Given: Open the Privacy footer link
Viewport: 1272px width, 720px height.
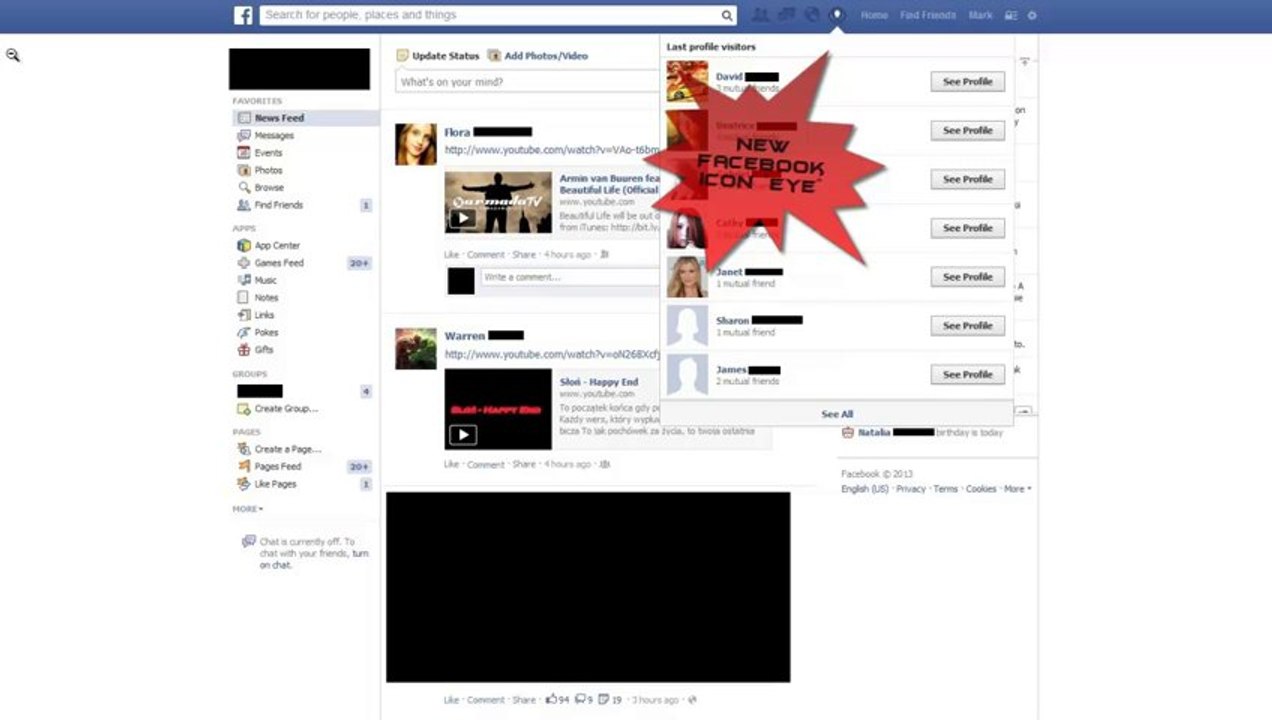Looking at the screenshot, I should coord(911,489).
